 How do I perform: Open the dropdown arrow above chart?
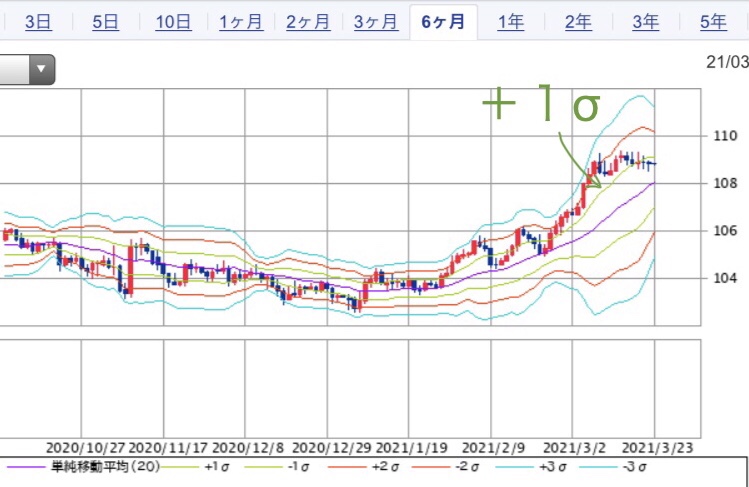point(42,69)
